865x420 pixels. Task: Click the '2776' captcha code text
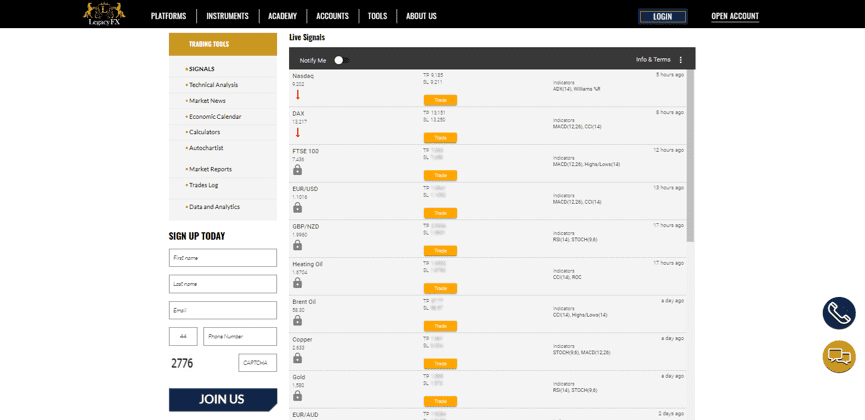[x=182, y=363]
